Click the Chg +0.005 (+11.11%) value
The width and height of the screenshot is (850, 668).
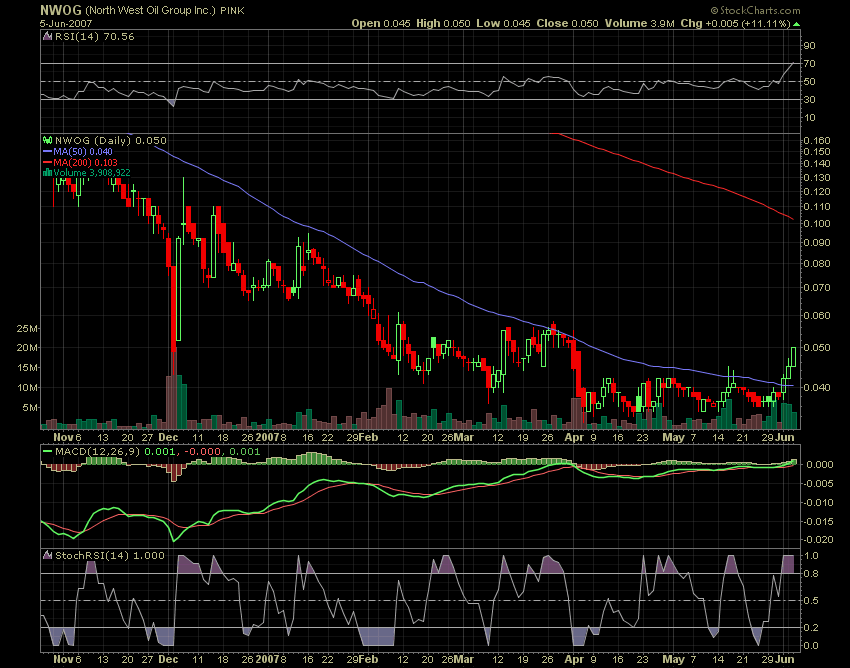(x=735, y=23)
